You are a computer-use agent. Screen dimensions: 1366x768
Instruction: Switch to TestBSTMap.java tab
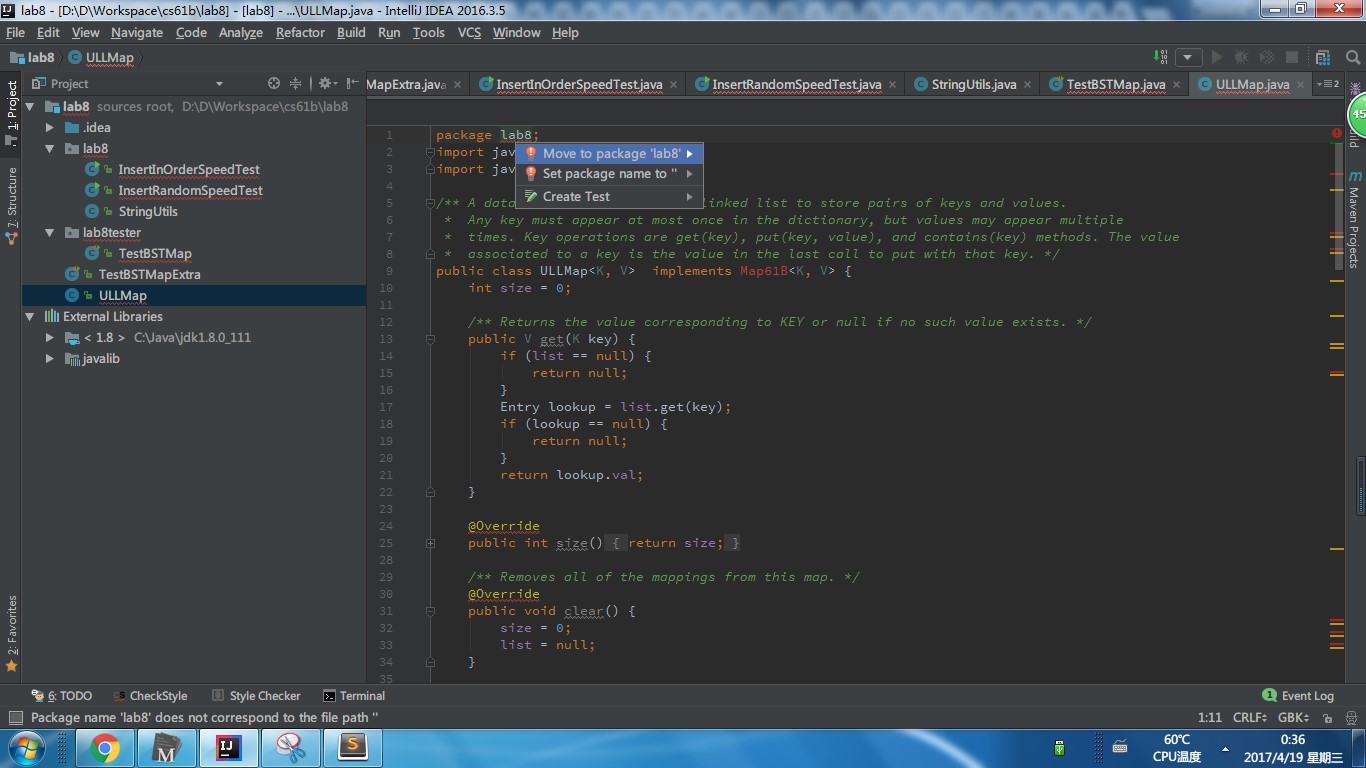click(x=1115, y=85)
